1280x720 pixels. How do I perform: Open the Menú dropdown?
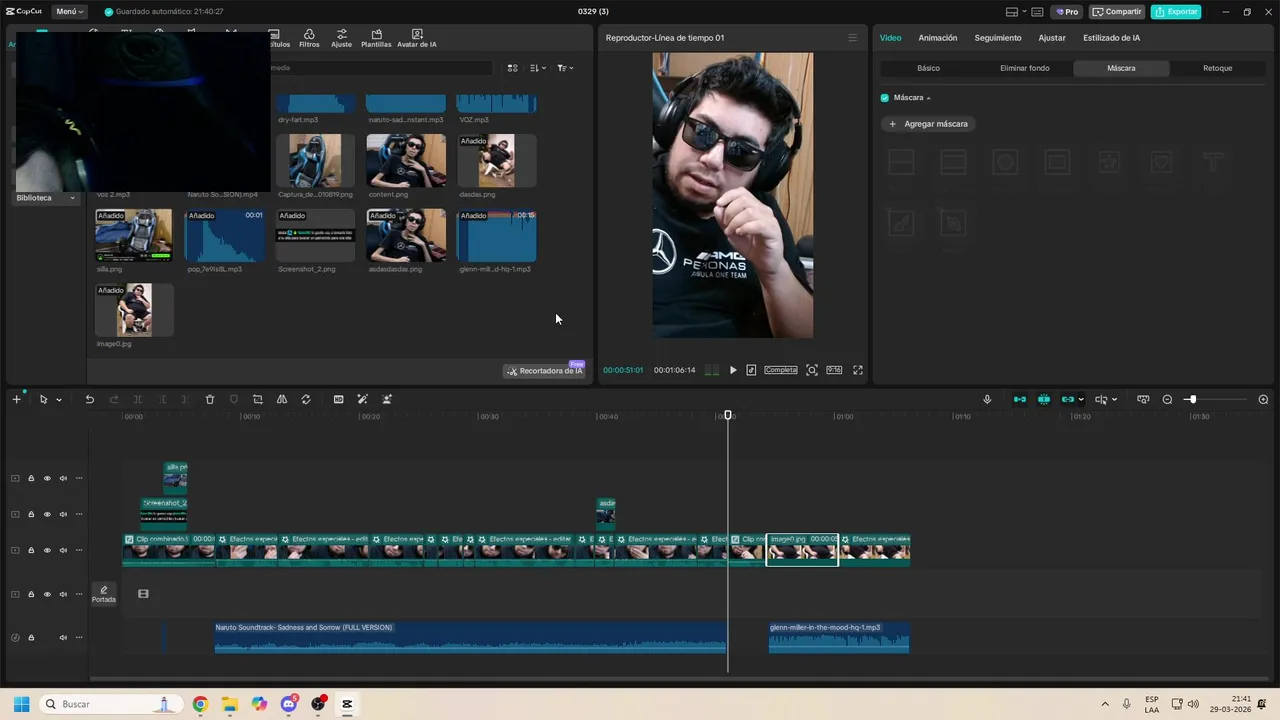click(70, 12)
